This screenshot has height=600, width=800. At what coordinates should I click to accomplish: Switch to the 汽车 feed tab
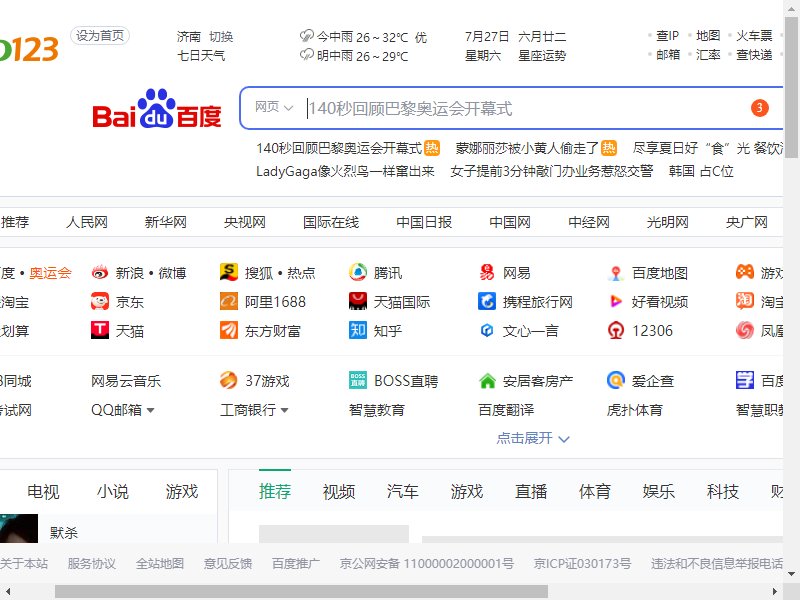pyautogui.click(x=403, y=492)
